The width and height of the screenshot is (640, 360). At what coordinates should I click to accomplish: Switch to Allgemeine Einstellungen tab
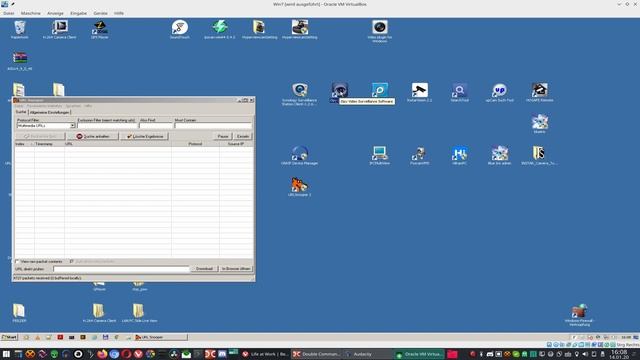pyautogui.click(x=50, y=112)
